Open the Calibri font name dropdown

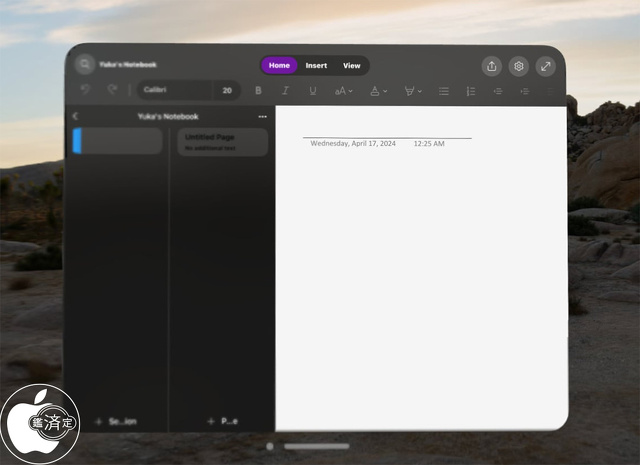[174, 90]
